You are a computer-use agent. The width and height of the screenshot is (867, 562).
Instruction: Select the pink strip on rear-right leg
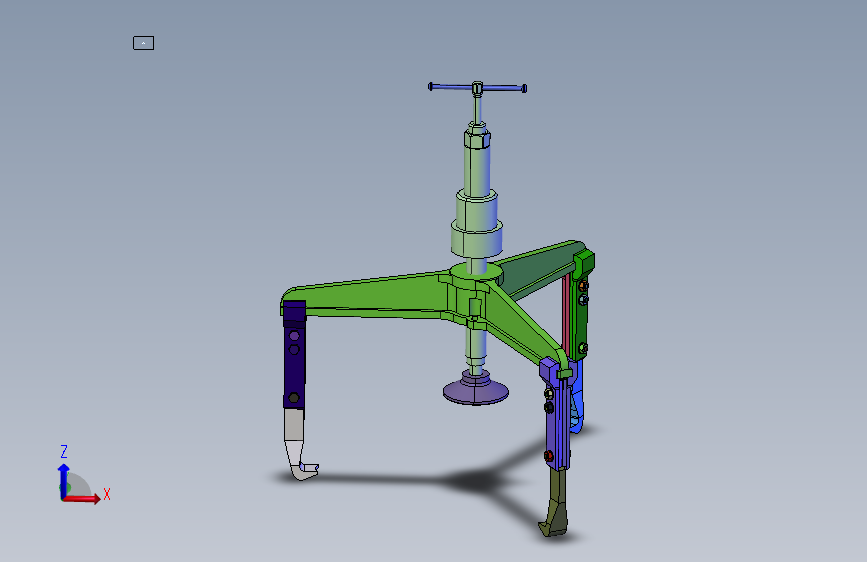click(x=566, y=313)
